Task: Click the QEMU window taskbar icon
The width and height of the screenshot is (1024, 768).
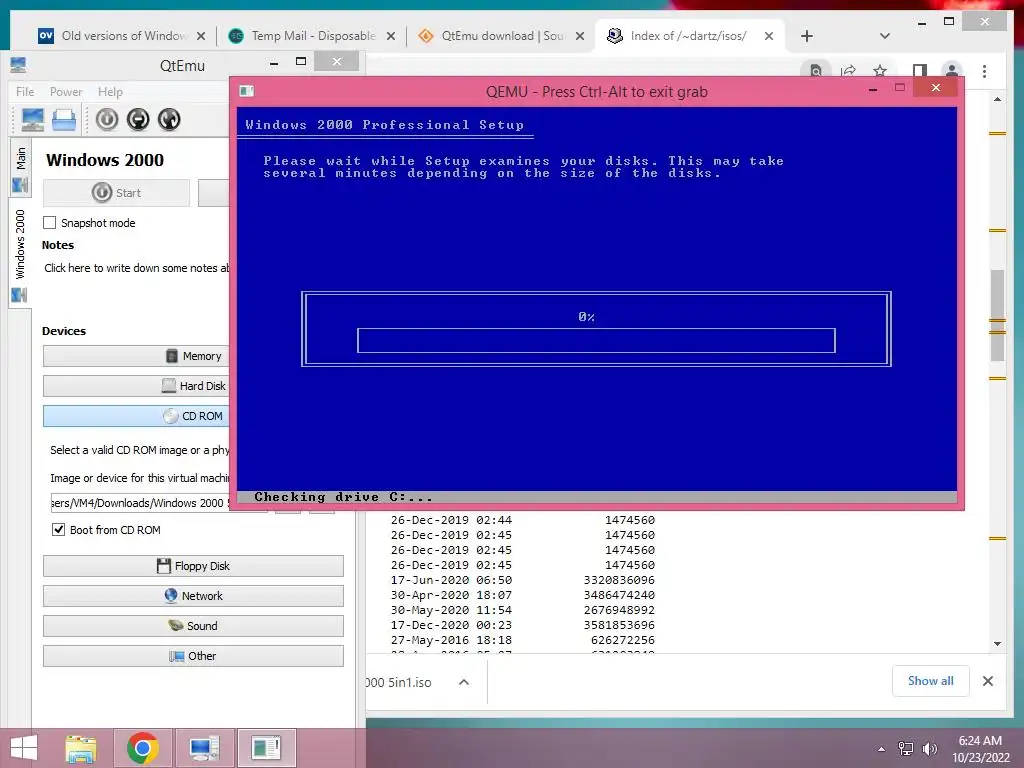Action: click(x=266, y=748)
